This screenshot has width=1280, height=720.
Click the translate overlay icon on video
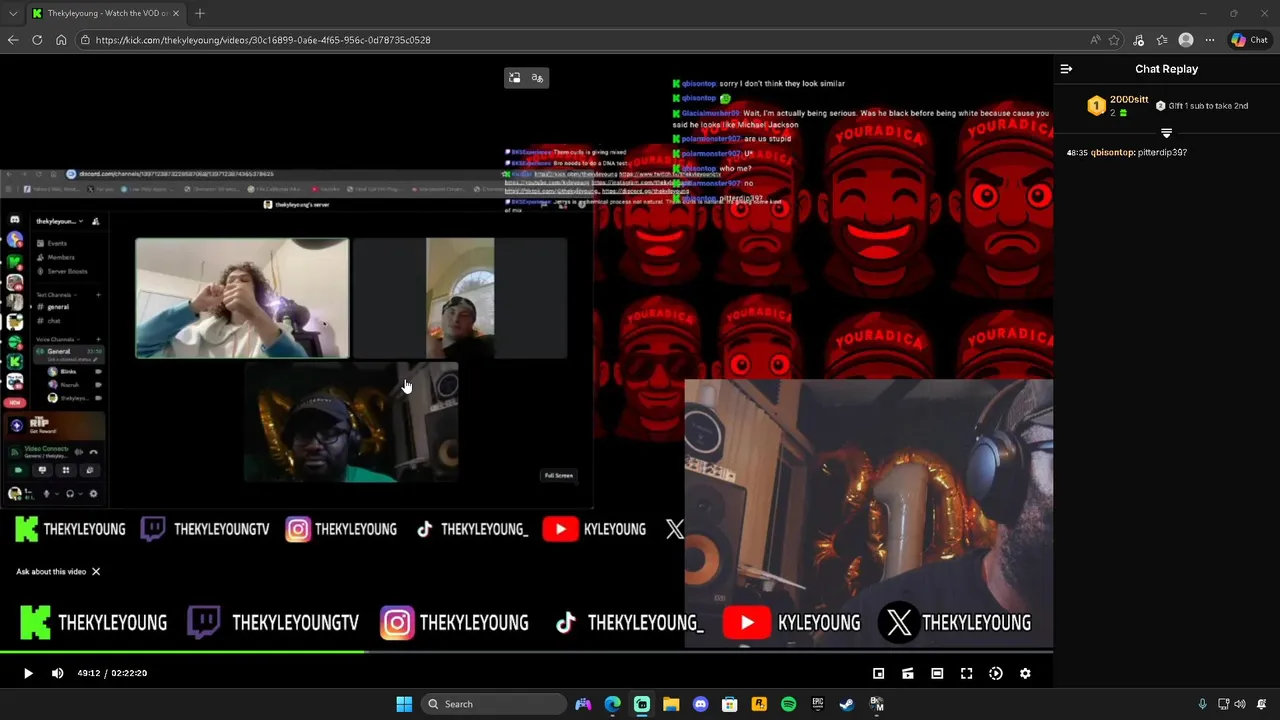(537, 78)
